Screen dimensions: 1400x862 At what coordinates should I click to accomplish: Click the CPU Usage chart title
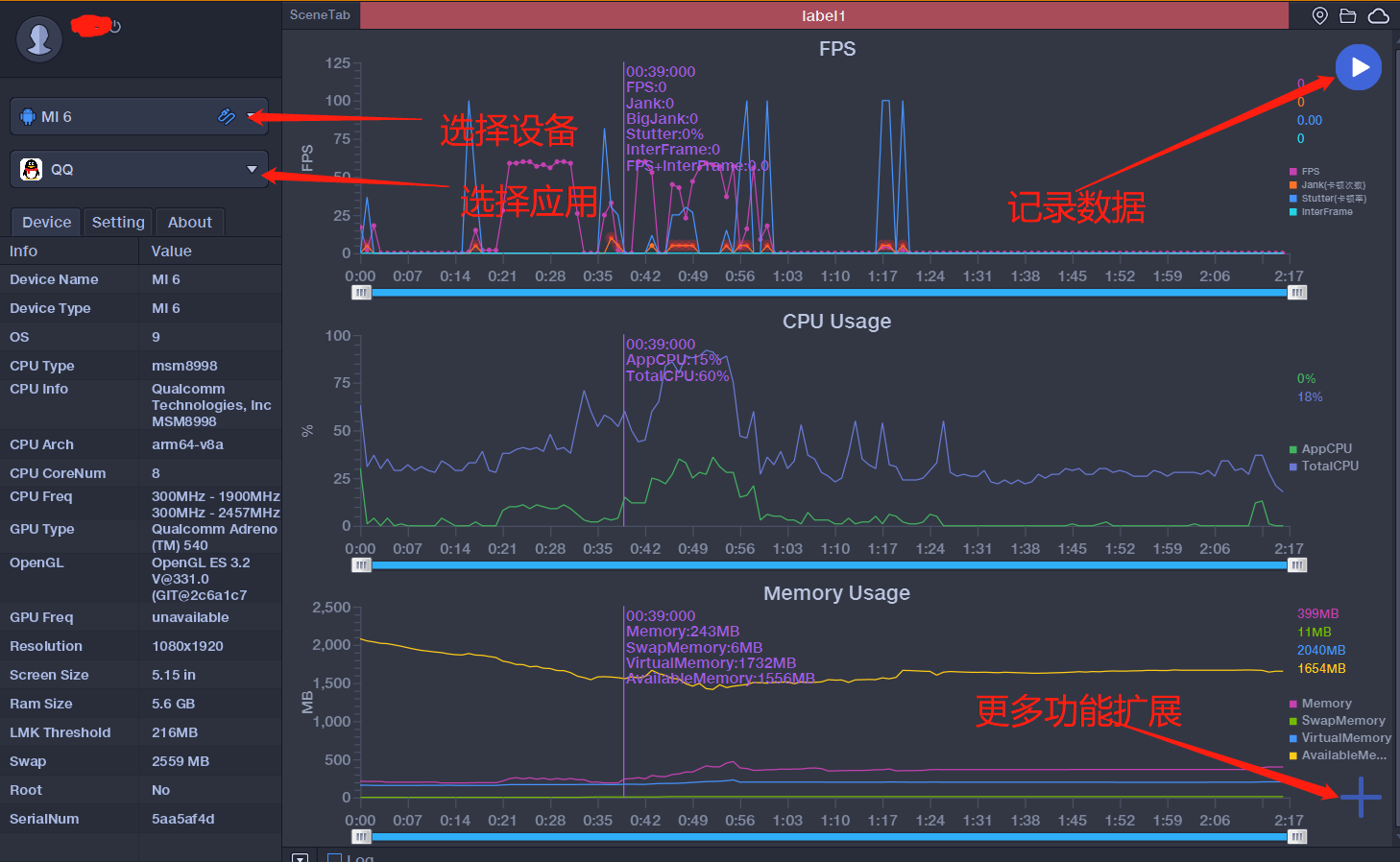837,322
